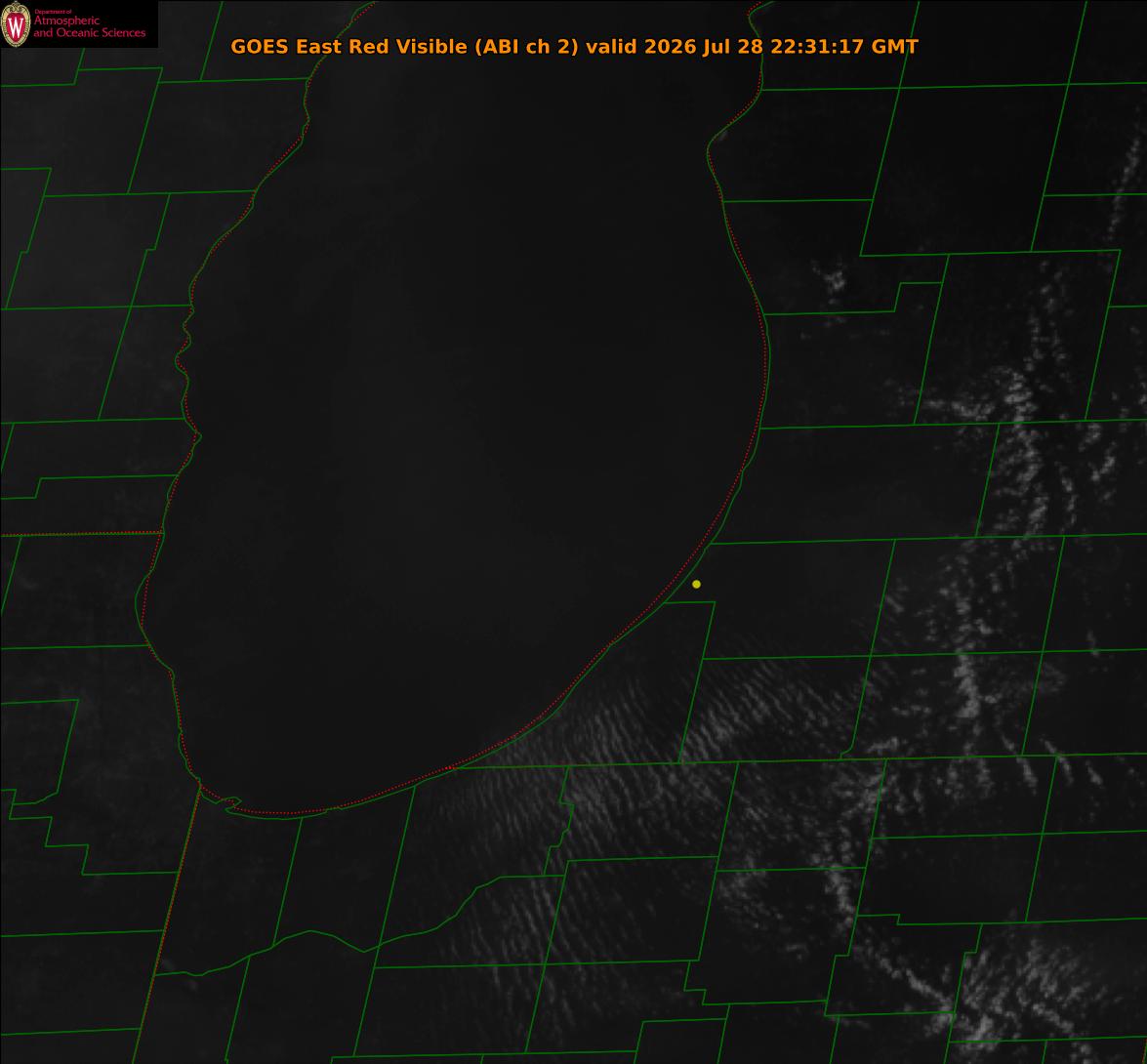This screenshot has width=1147, height=1064.
Task: Click the 2026 Jul 28 date in the title
Action: [x=704, y=47]
